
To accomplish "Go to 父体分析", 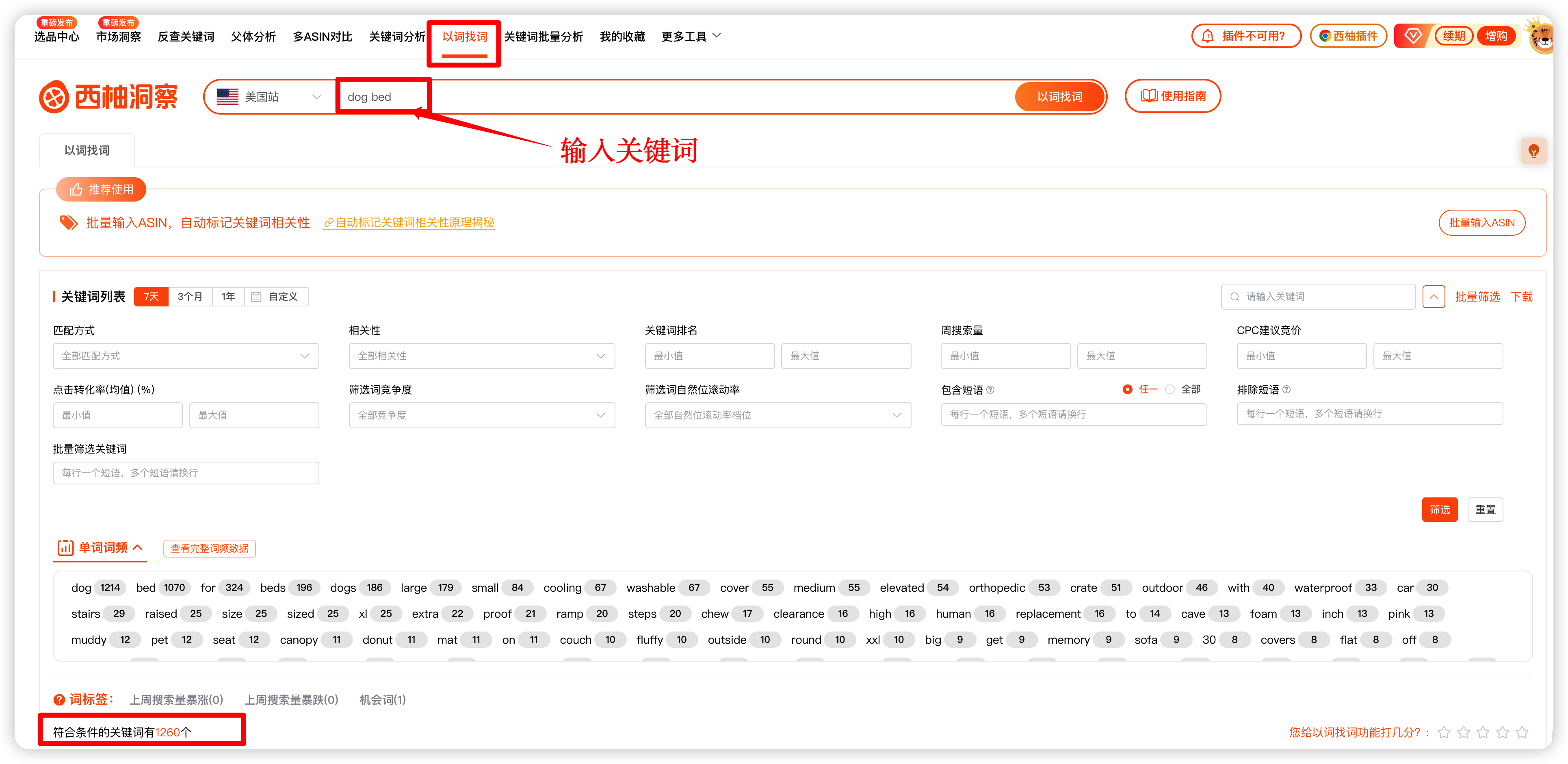I will [253, 37].
